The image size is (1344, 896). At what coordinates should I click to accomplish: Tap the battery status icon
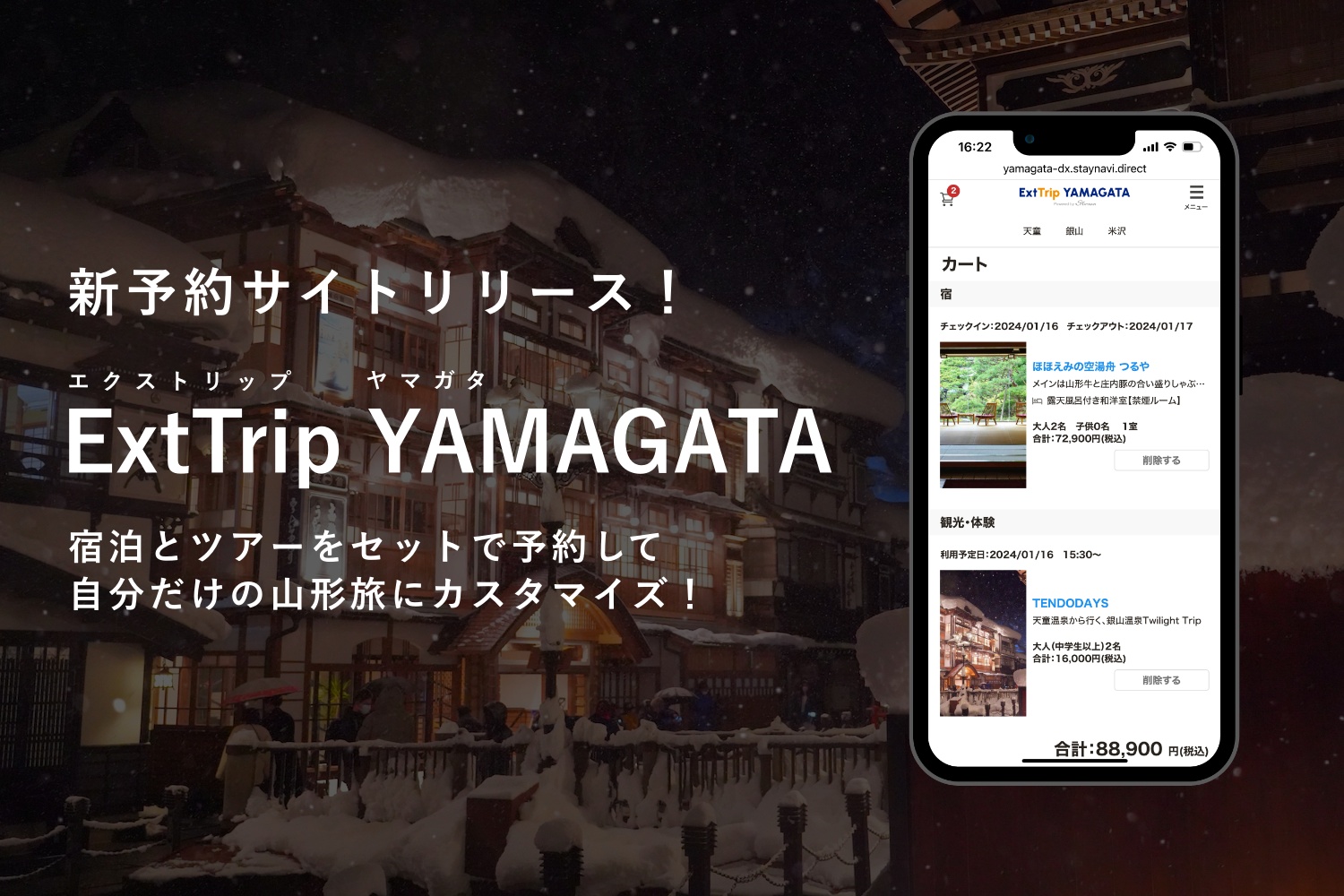(x=1192, y=147)
